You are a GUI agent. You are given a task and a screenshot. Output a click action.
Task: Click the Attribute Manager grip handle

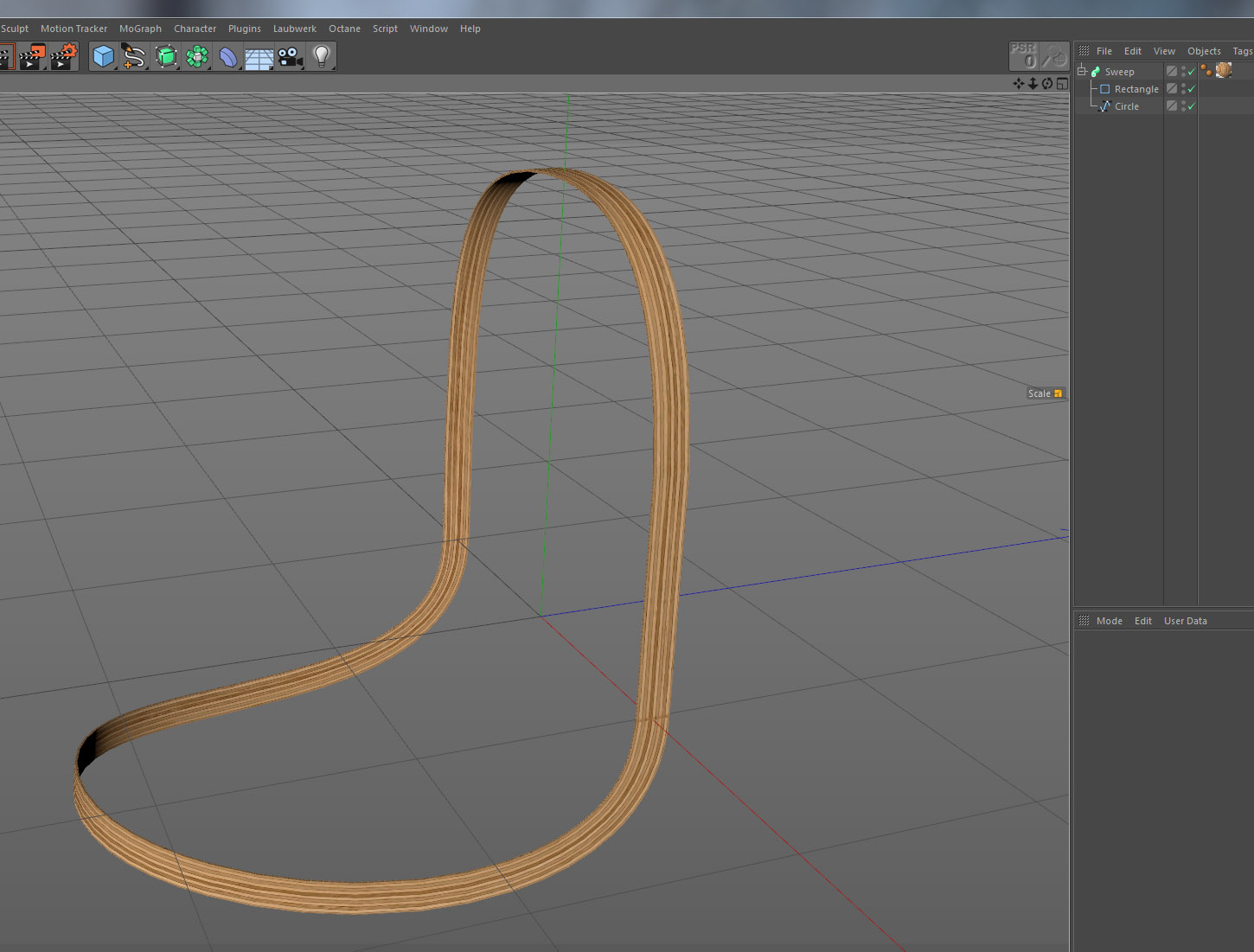pyautogui.click(x=1084, y=621)
